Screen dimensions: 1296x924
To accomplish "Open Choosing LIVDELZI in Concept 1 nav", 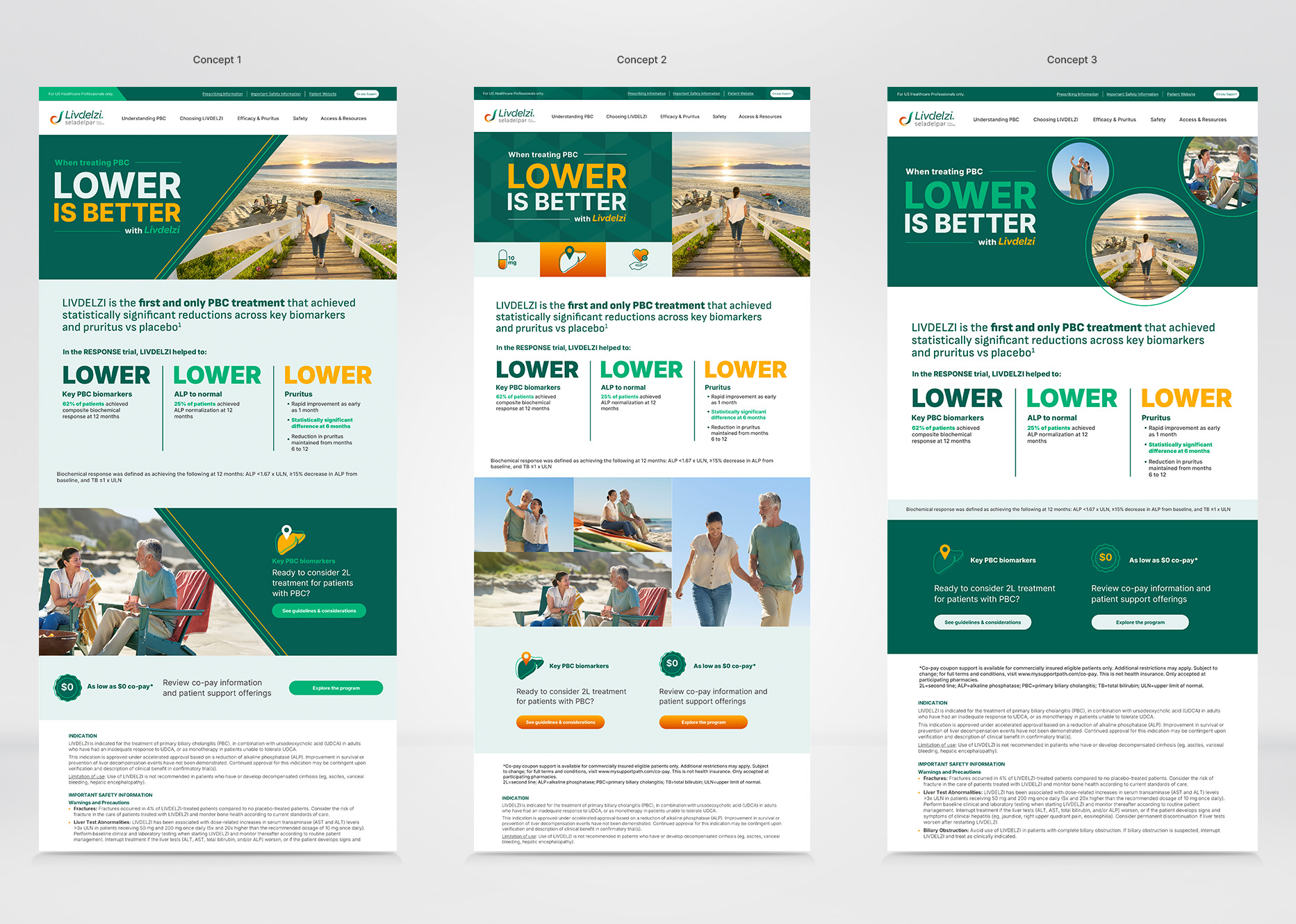I will (x=202, y=118).
